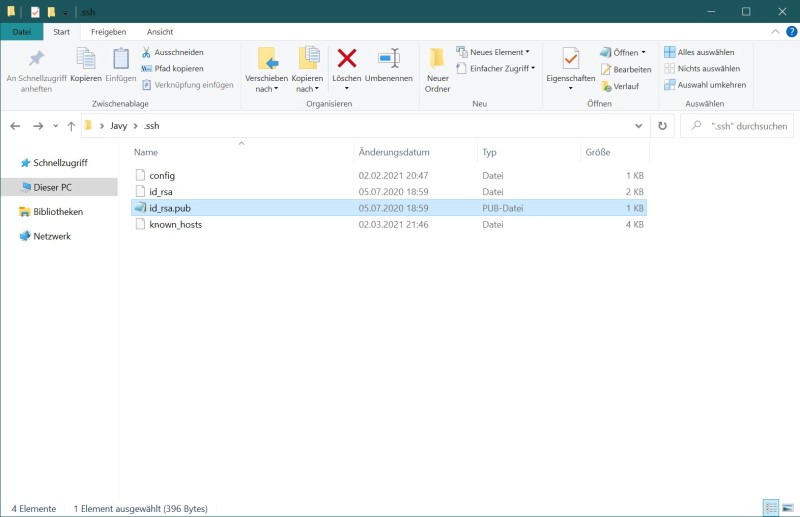Open Bibliotheken in navigation pane
800x517 pixels.
pyautogui.click(x=51, y=212)
